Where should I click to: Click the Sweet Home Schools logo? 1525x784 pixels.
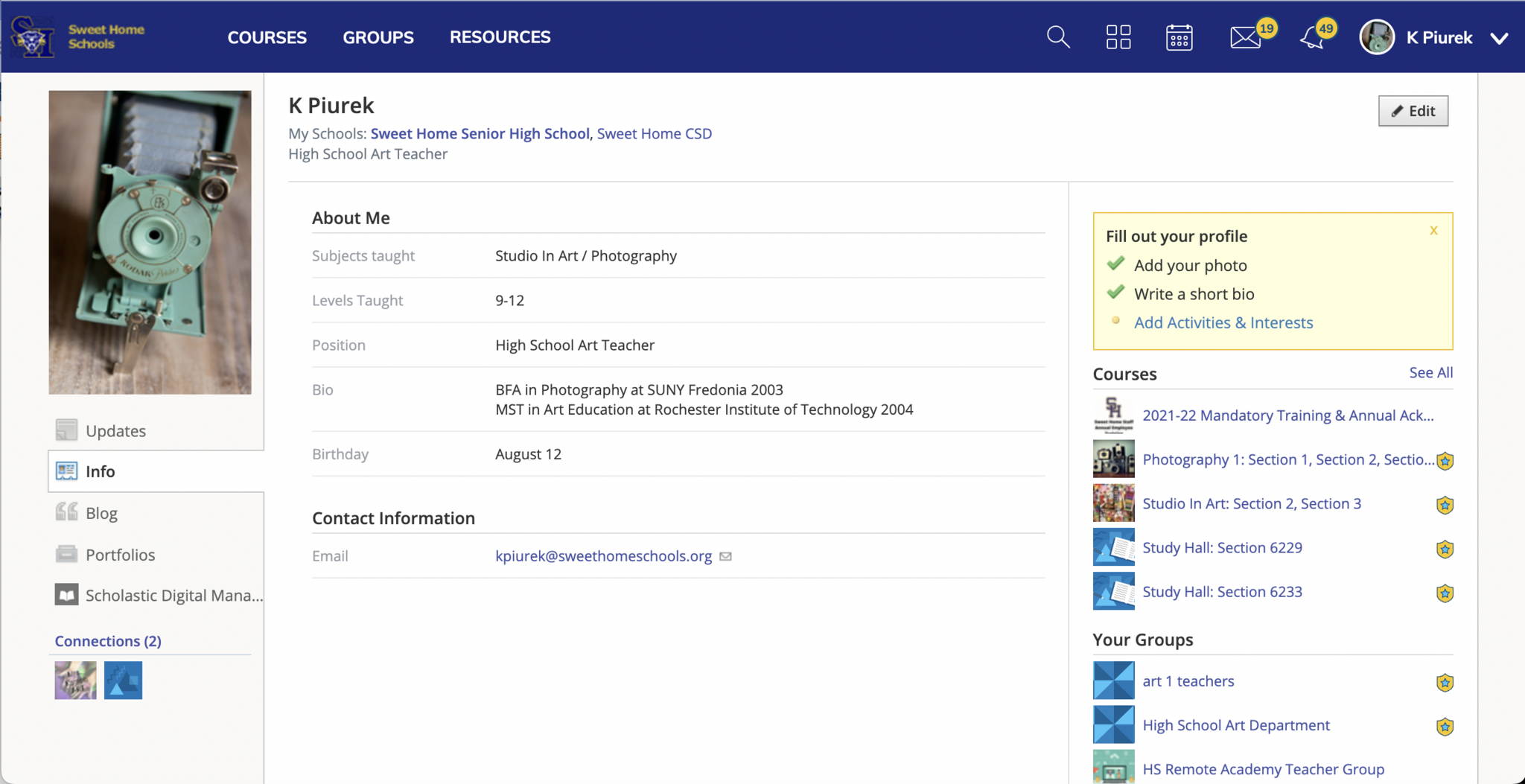click(77, 36)
